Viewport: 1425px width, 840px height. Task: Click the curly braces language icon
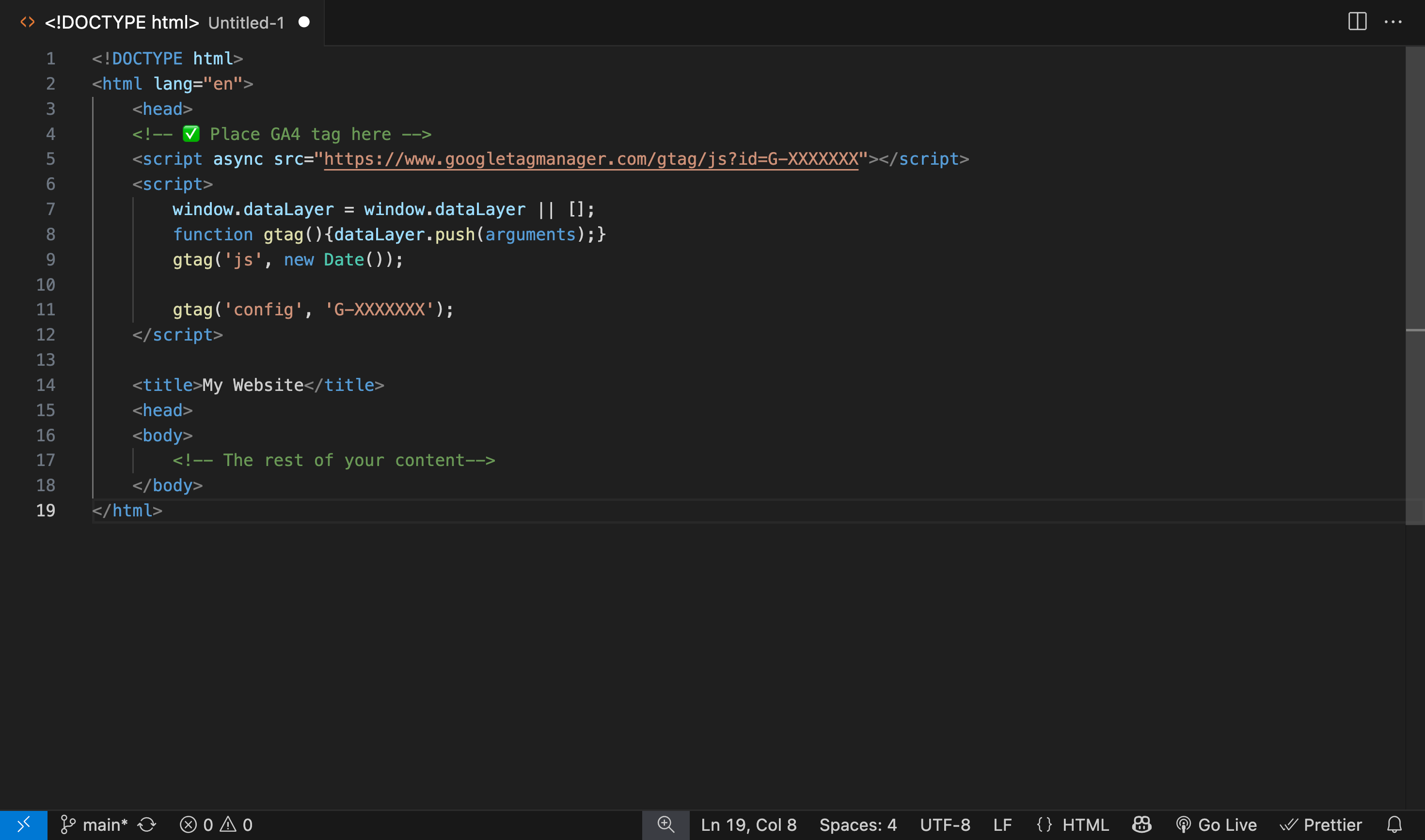click(x=1044, y=824)
